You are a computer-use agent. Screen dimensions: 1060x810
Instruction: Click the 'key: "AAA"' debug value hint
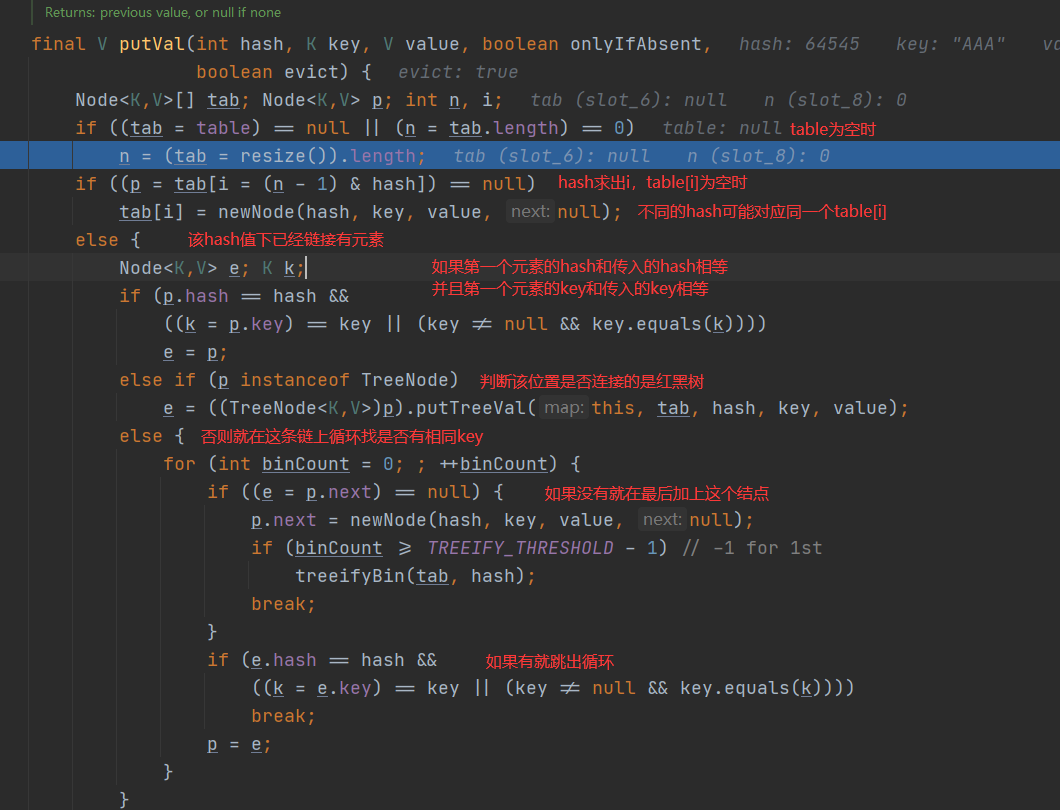click(x=950, y=44)
